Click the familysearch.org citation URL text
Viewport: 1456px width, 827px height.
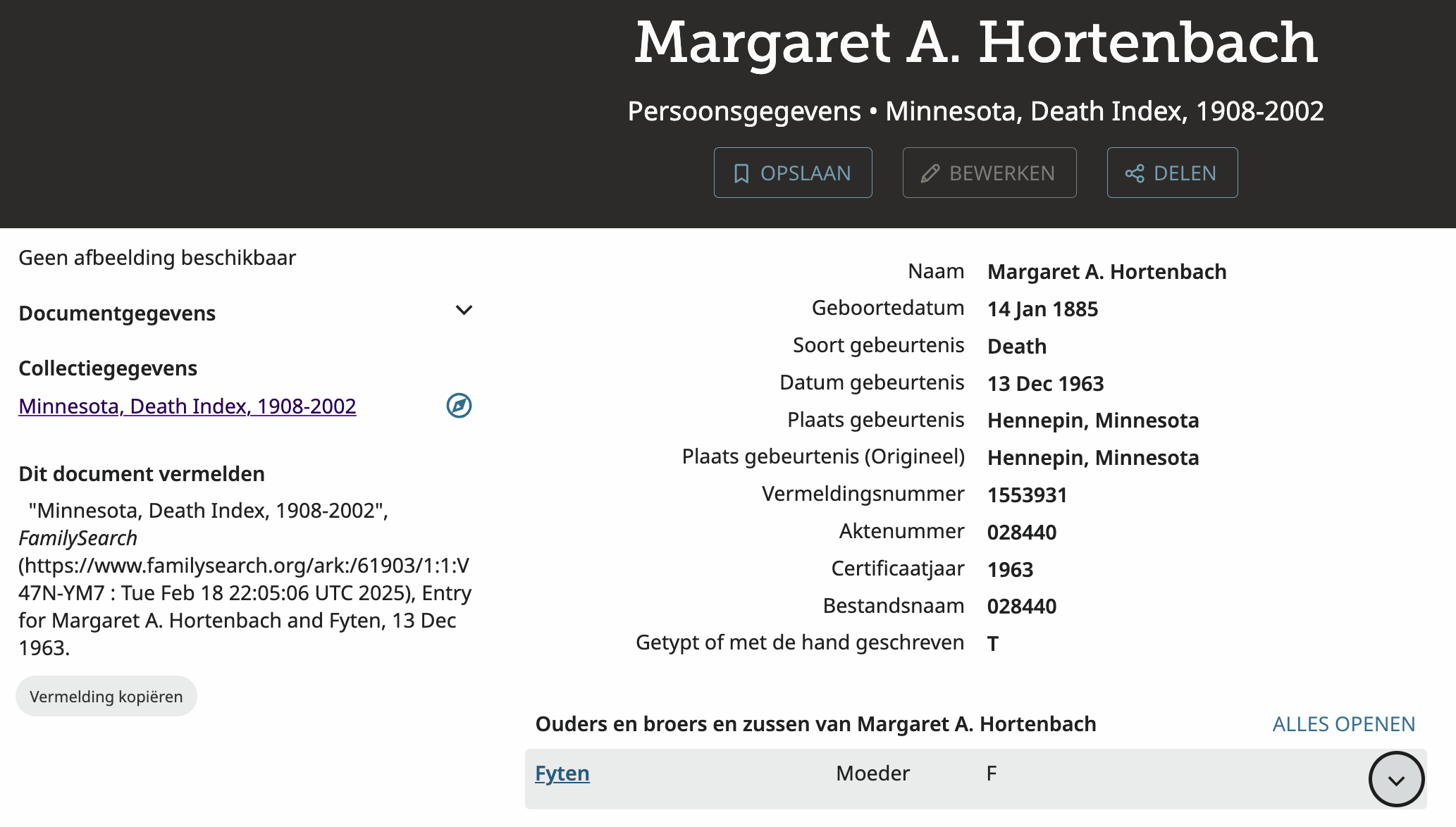coord(244,566)
